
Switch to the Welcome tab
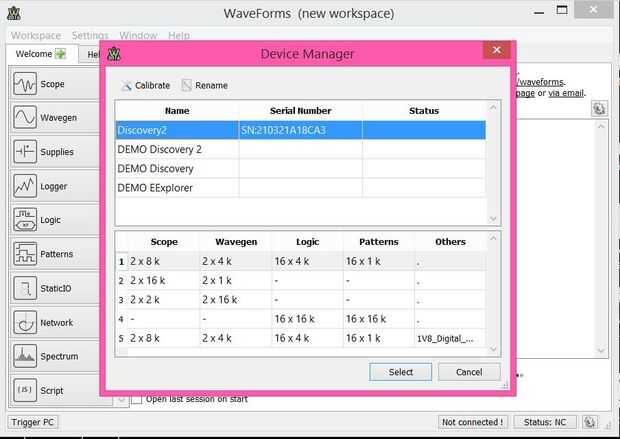tap(40, 54)
